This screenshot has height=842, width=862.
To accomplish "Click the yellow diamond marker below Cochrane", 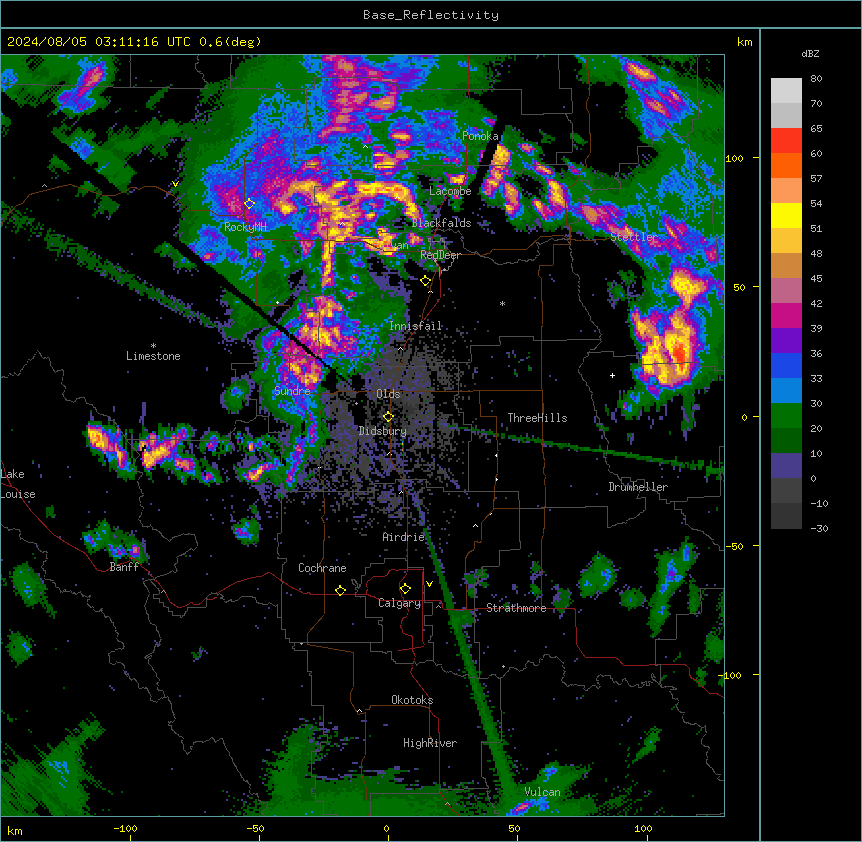I will point(340,590).
